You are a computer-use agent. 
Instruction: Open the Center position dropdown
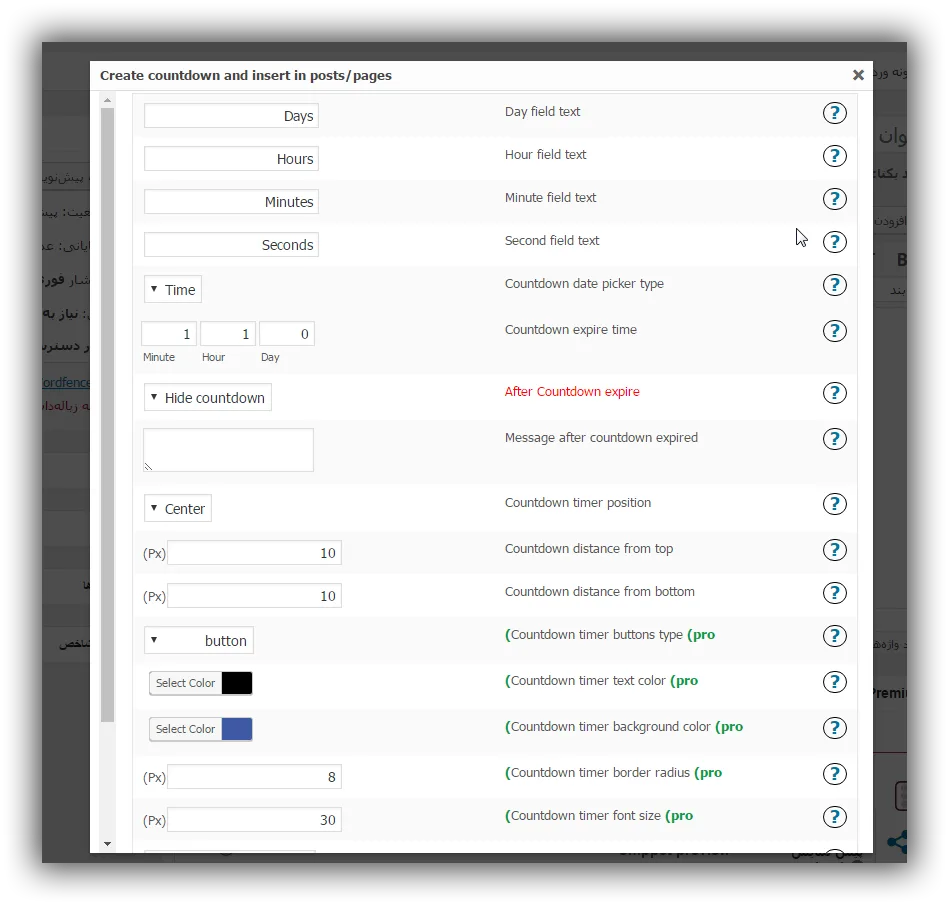(x=178, y=508)
